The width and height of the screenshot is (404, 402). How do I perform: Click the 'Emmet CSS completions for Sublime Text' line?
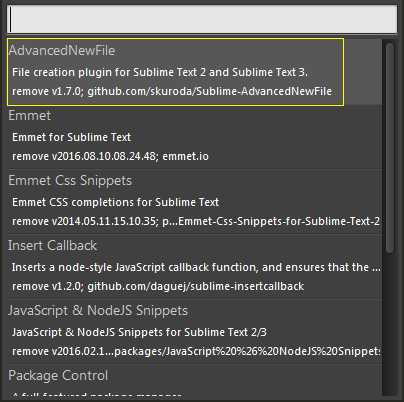(115, 202)
